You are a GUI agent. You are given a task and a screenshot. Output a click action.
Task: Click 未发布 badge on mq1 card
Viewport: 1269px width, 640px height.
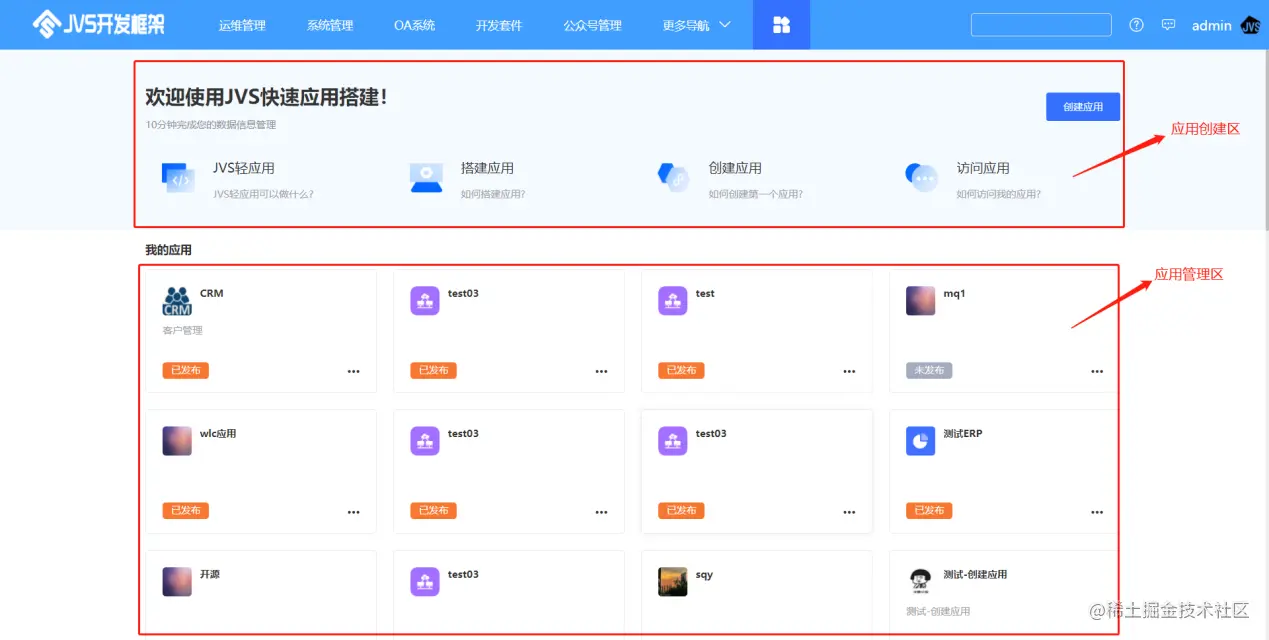[x=929, y=370]
